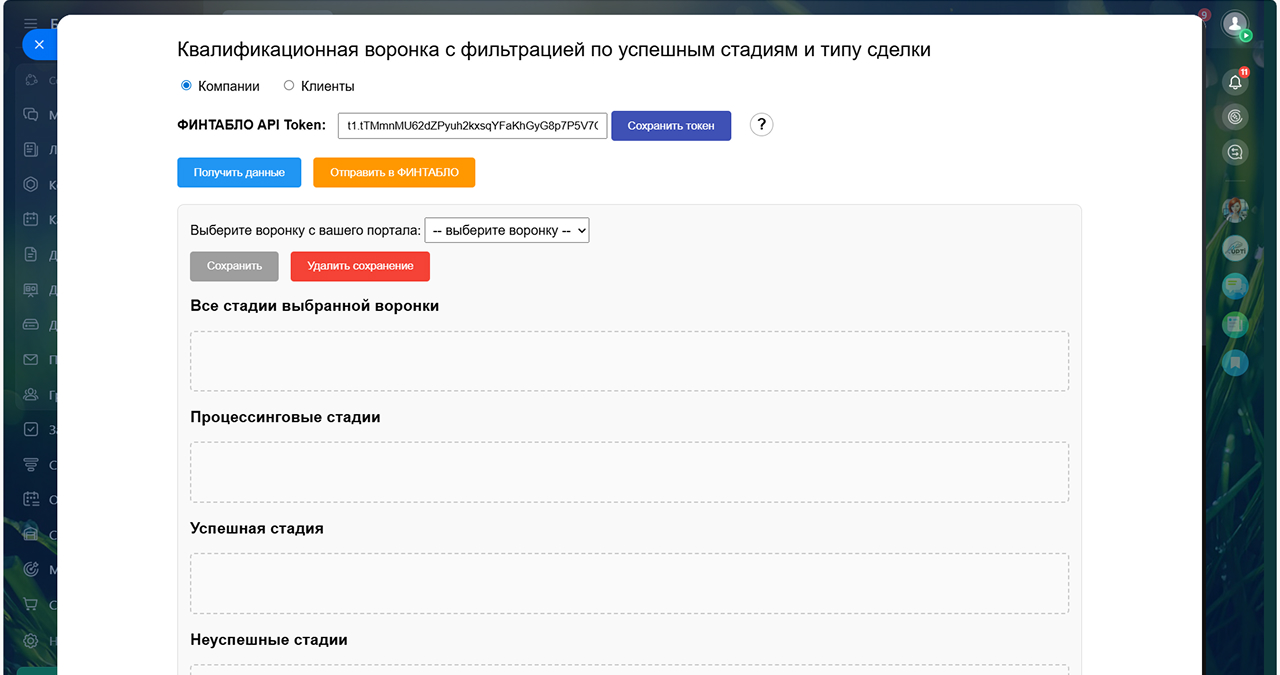Focus the ФИНТАБЛО API Token field

click(x=472, y=126)
